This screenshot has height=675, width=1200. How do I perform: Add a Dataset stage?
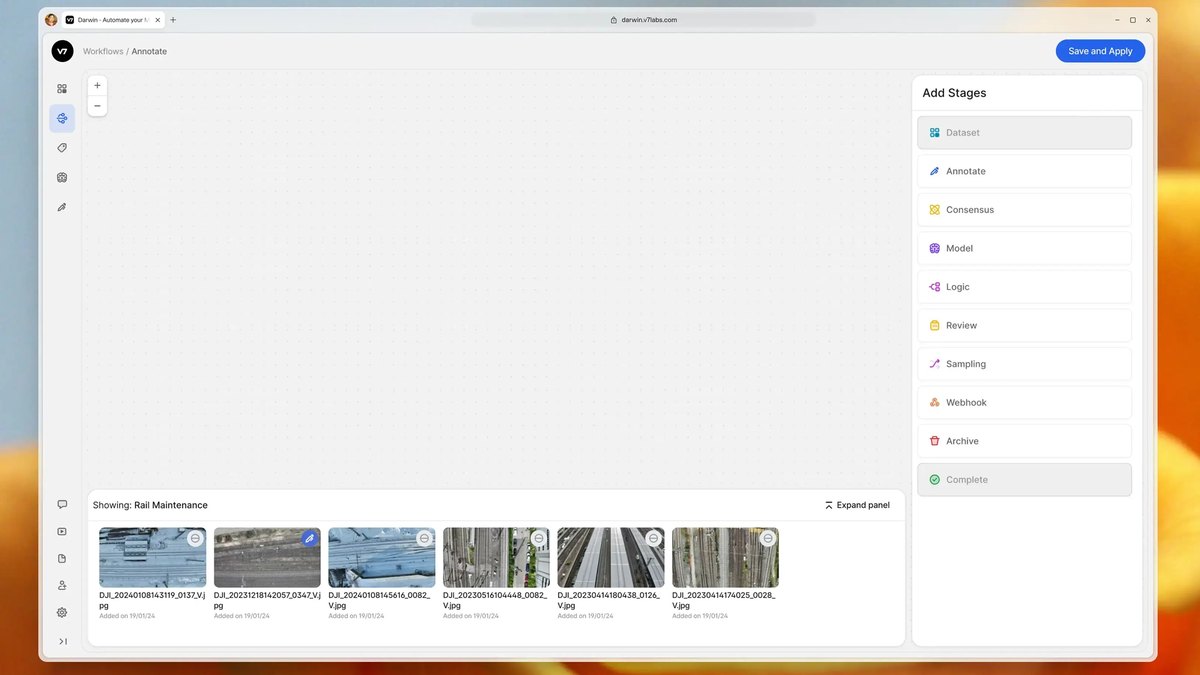(x=1024, y=133)
